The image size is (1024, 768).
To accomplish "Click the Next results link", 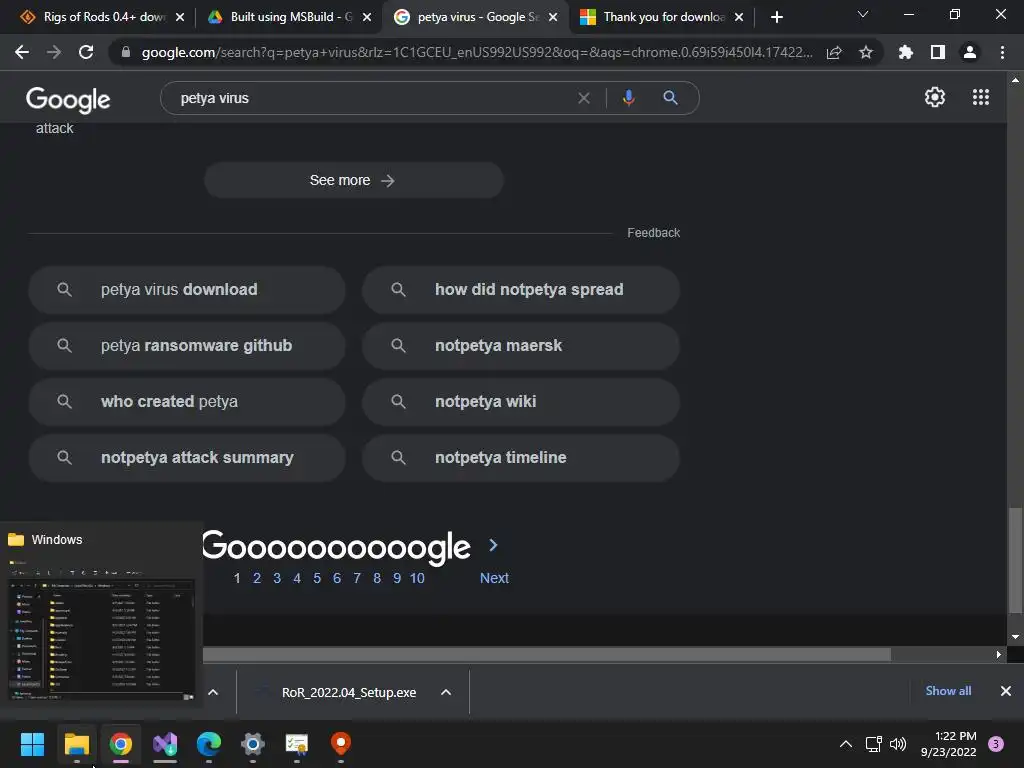I will point(494,578).
